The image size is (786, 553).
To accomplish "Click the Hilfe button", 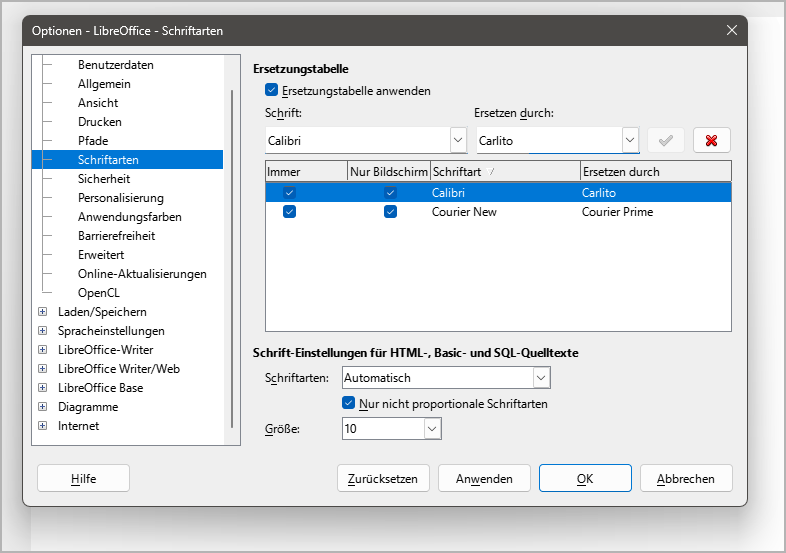I will pyautogui.click(x=83, y=478).
